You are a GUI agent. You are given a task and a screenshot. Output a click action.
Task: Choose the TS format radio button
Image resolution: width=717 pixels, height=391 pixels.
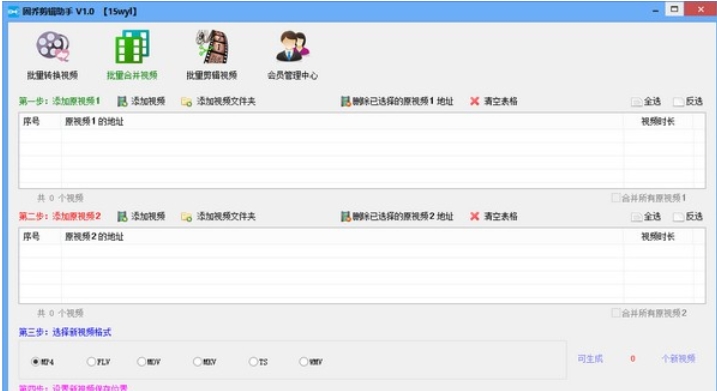[253, 362]
